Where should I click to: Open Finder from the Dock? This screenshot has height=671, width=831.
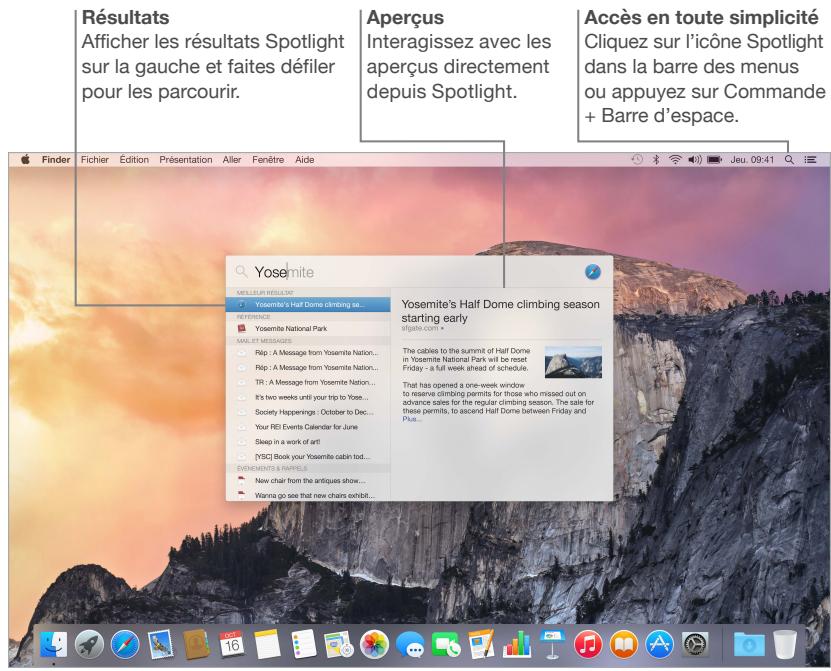pos(54,644)
